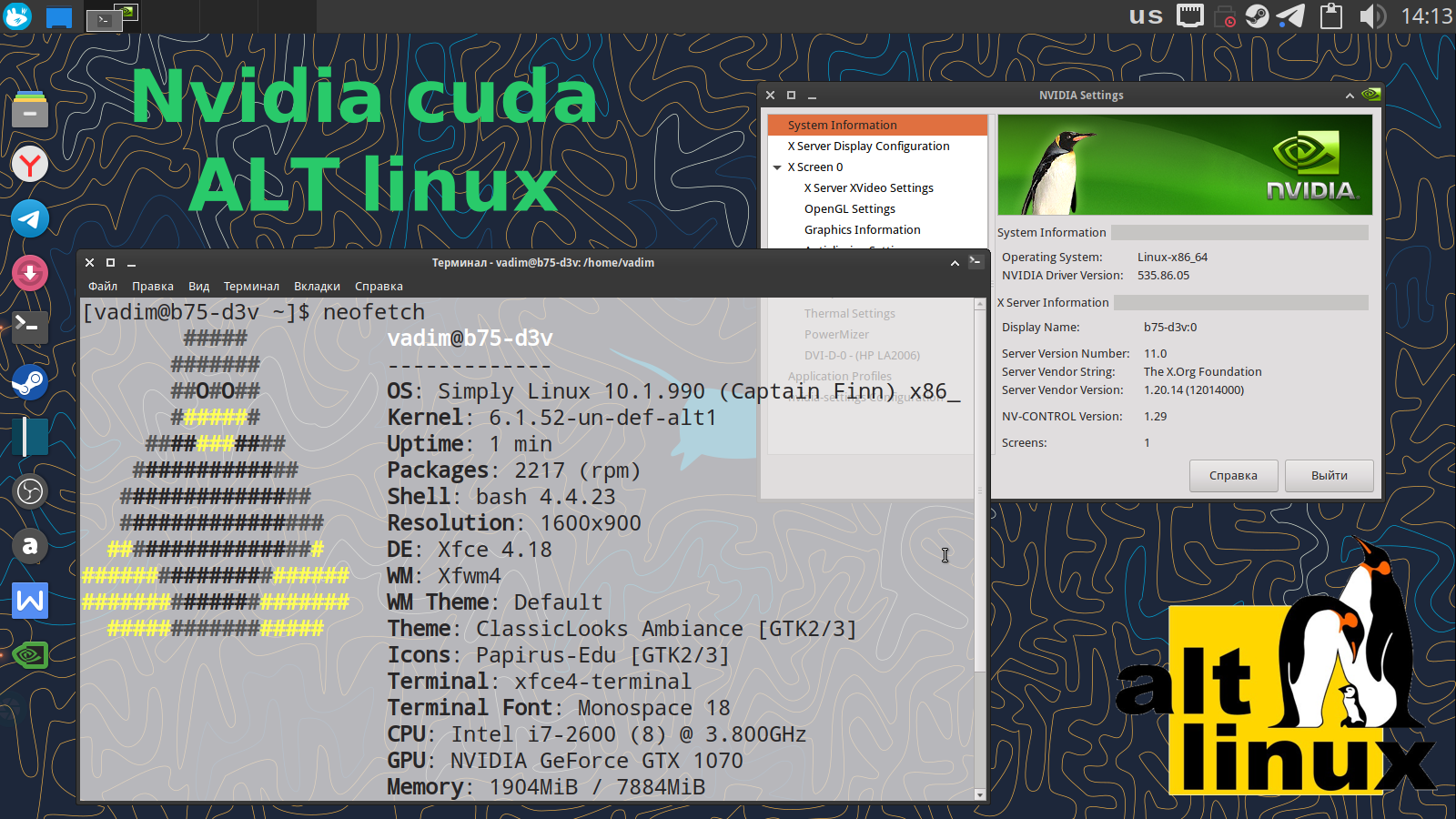Open the Вкладки menu in terminal
This screenshot has width=1456, height=819.
317,286
